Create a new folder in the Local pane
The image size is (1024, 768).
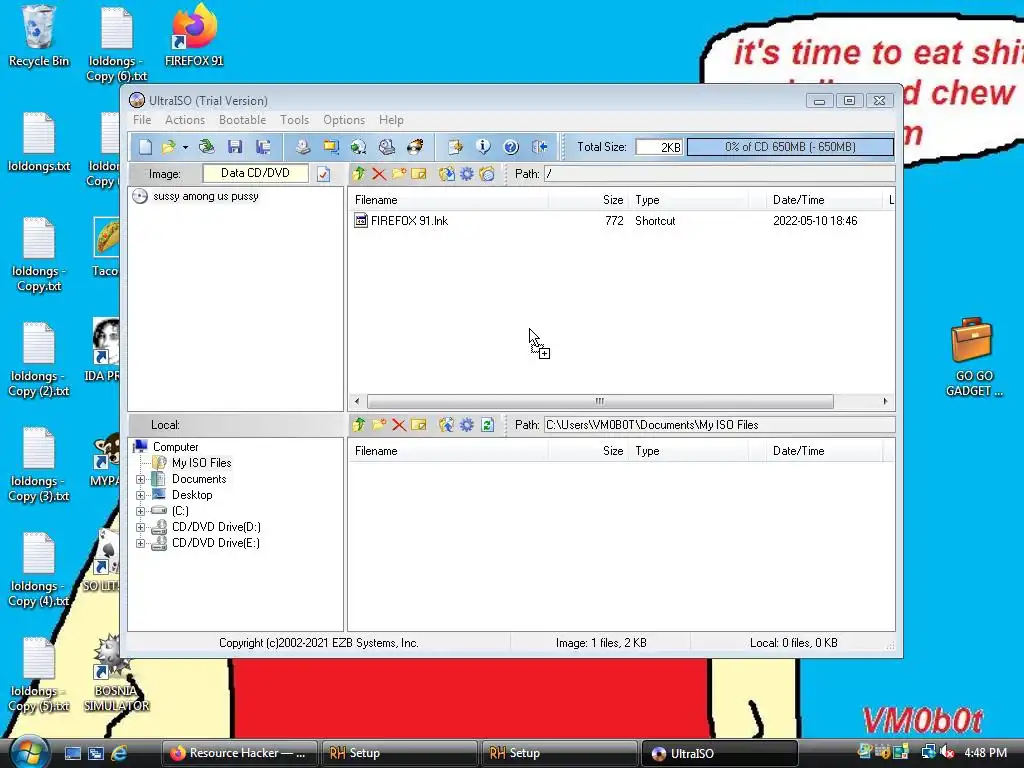coord(379,424)
